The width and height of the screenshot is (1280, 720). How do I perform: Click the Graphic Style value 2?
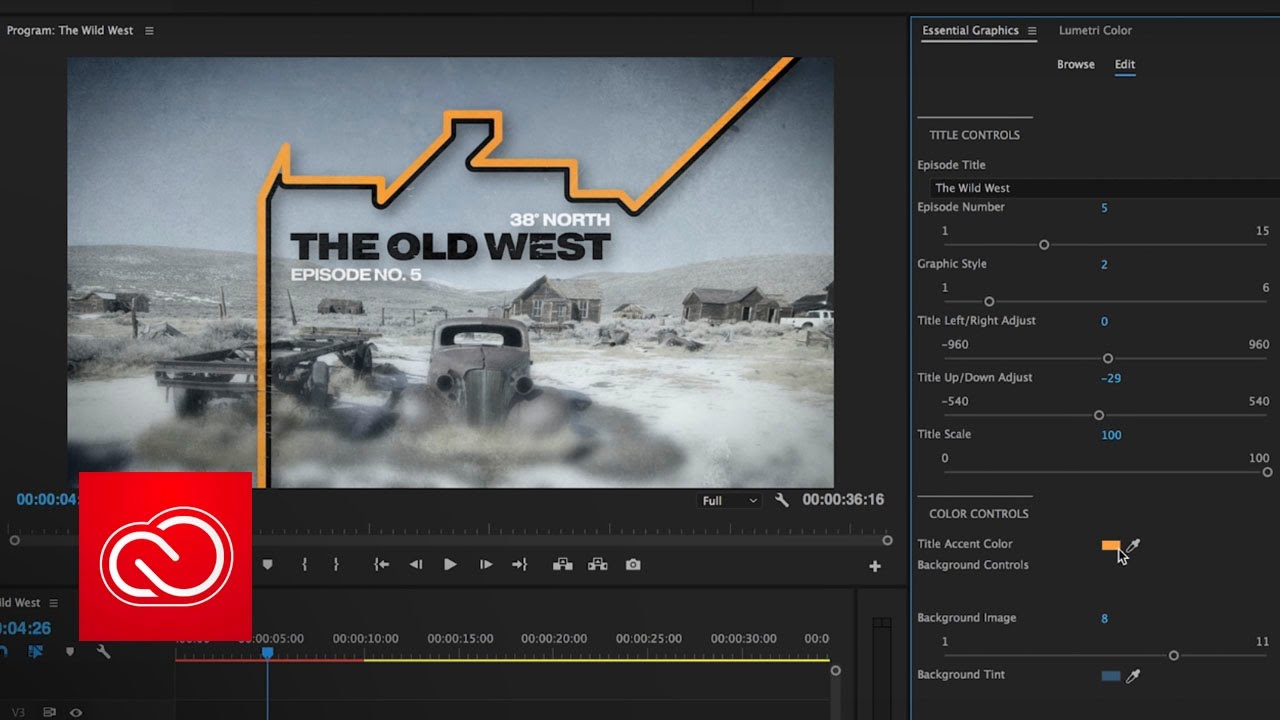coord(1104,265)
